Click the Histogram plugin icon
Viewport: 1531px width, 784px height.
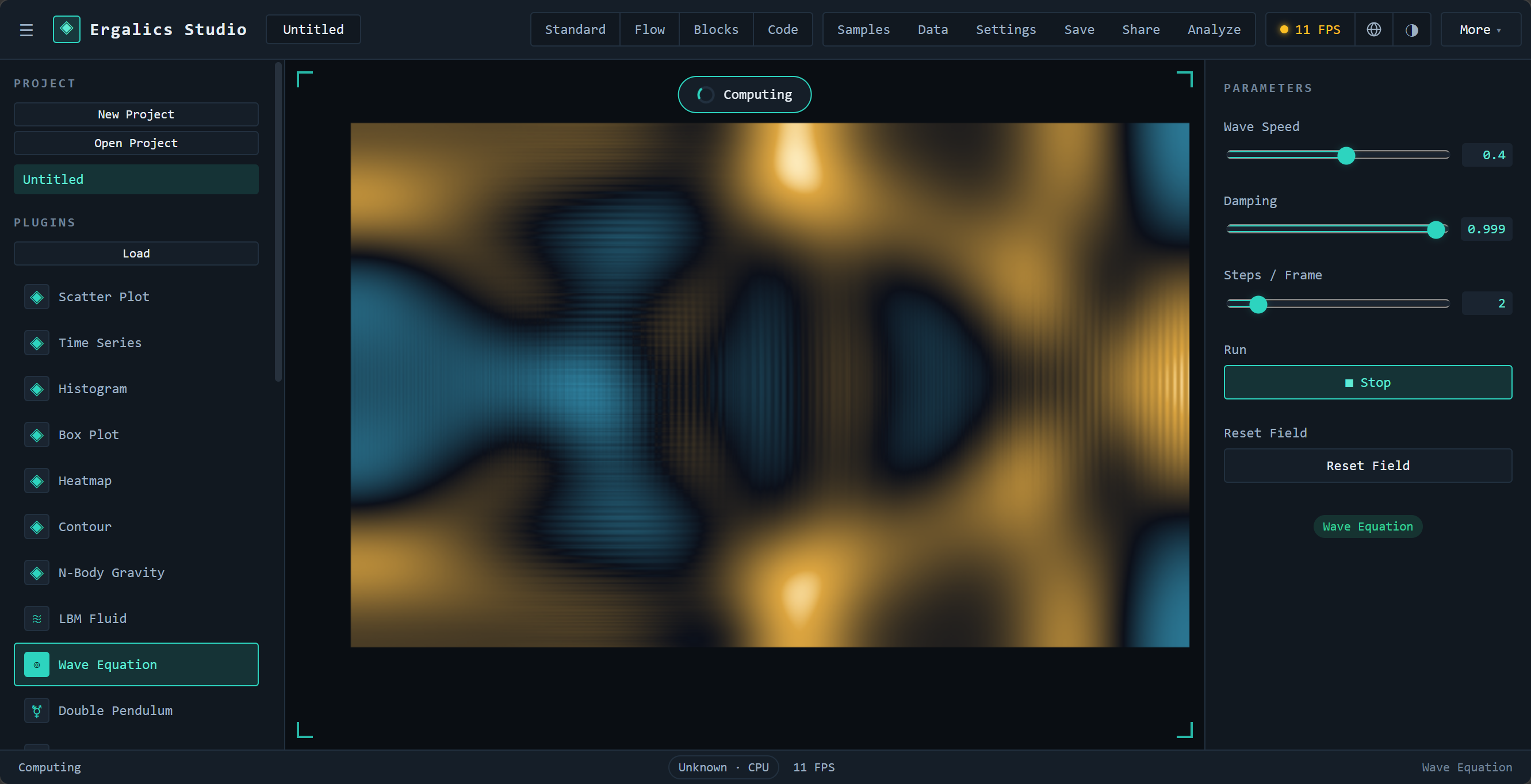[37, 389]
